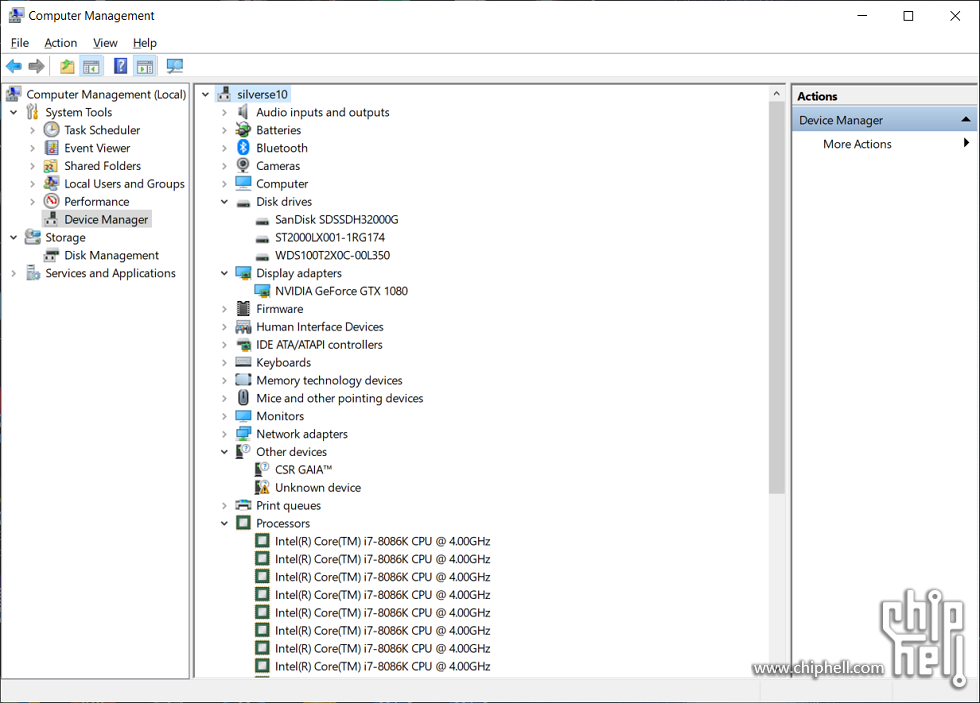980x703 pixels.
Task: Click the NVIDIA GeForce GTX 1080 adapter icon
Action: point(262,291)
